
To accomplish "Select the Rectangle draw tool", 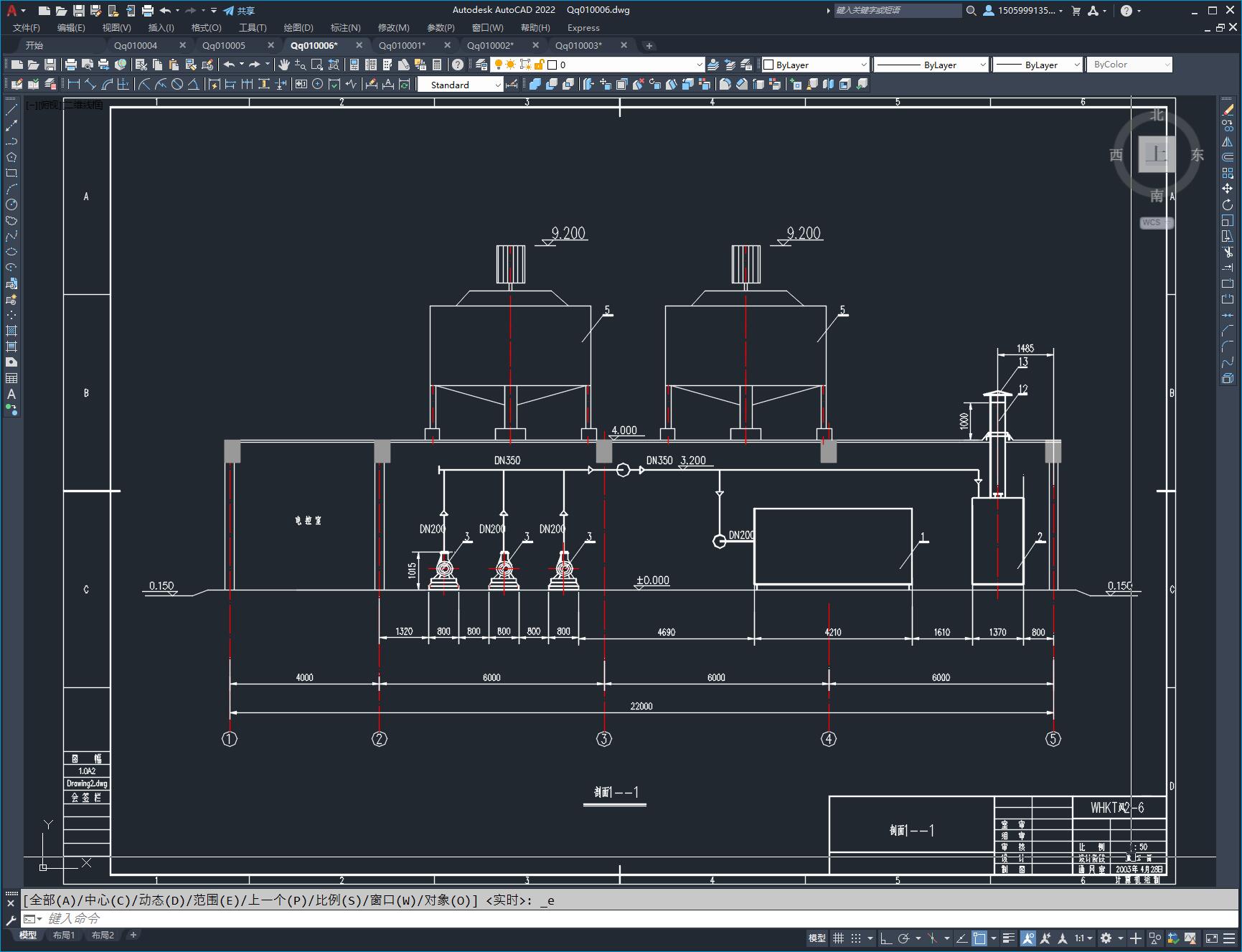I will coord(11,173).
